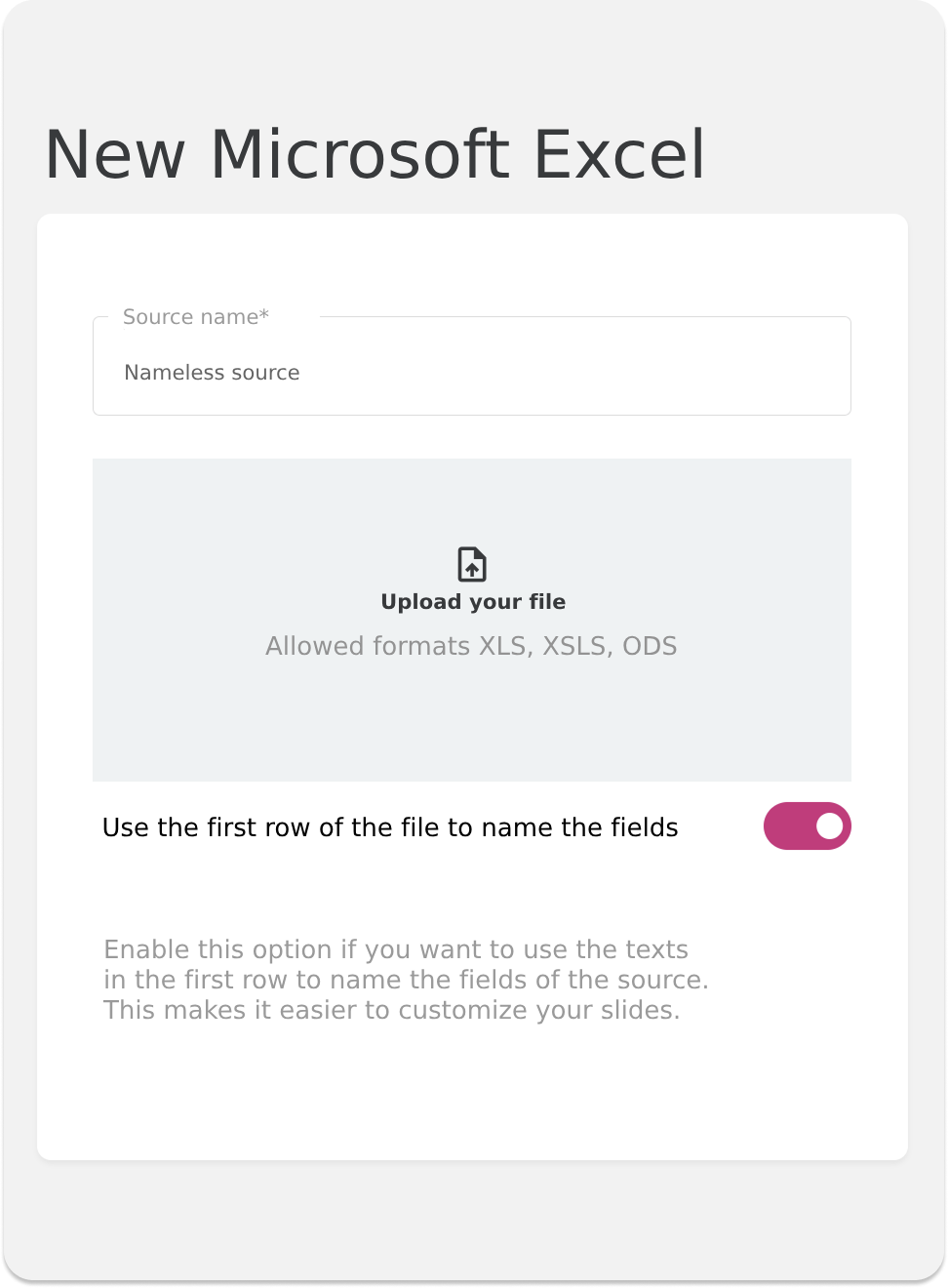948x1288 pixels.
Task: Click 'in the first row to name' help line
Action: pyautogui.click(x=407, y=980)
